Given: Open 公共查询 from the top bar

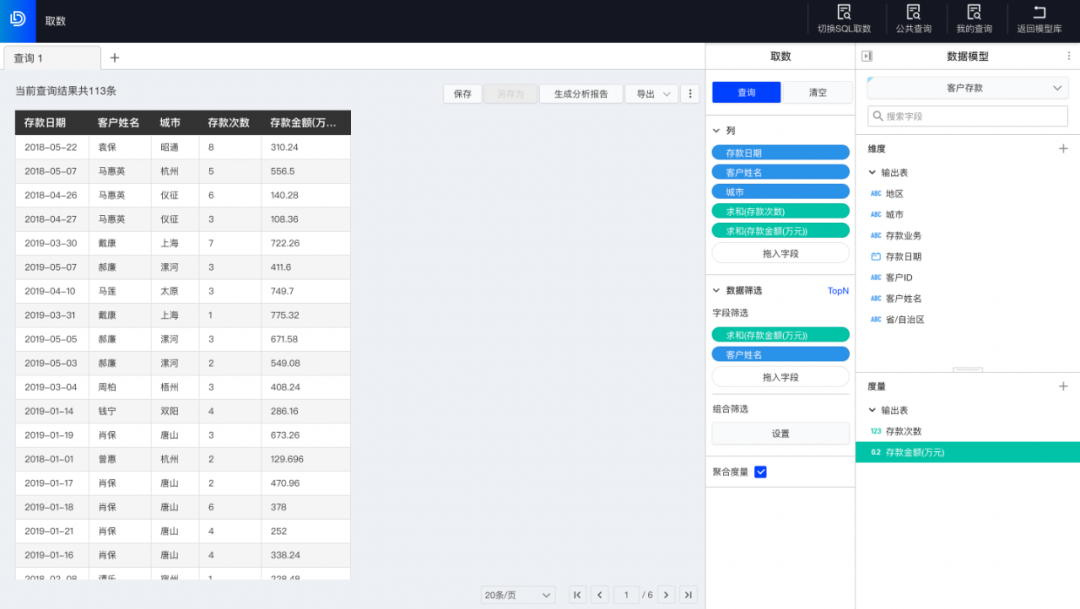Looking at the screenshot, I should (913, 13).
